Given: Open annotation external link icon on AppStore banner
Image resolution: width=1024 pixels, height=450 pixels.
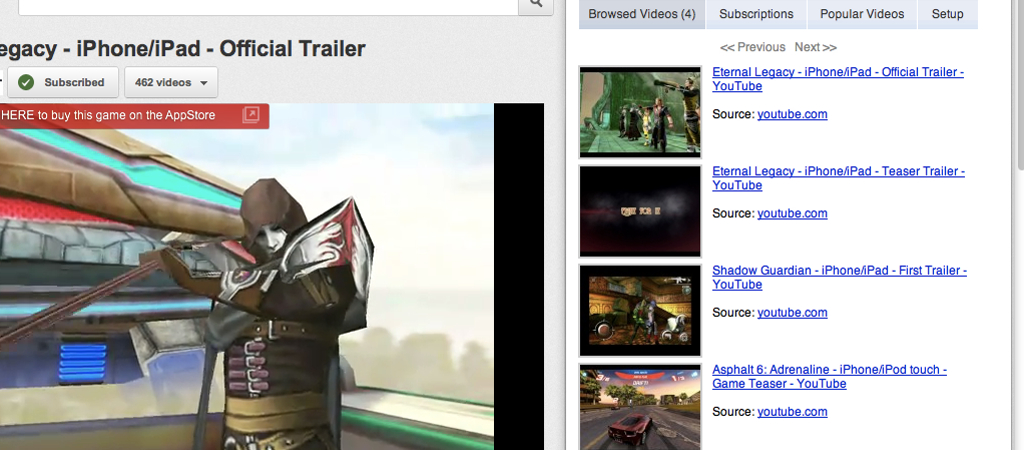Looking at the screenshot, I should click(251, 115).
